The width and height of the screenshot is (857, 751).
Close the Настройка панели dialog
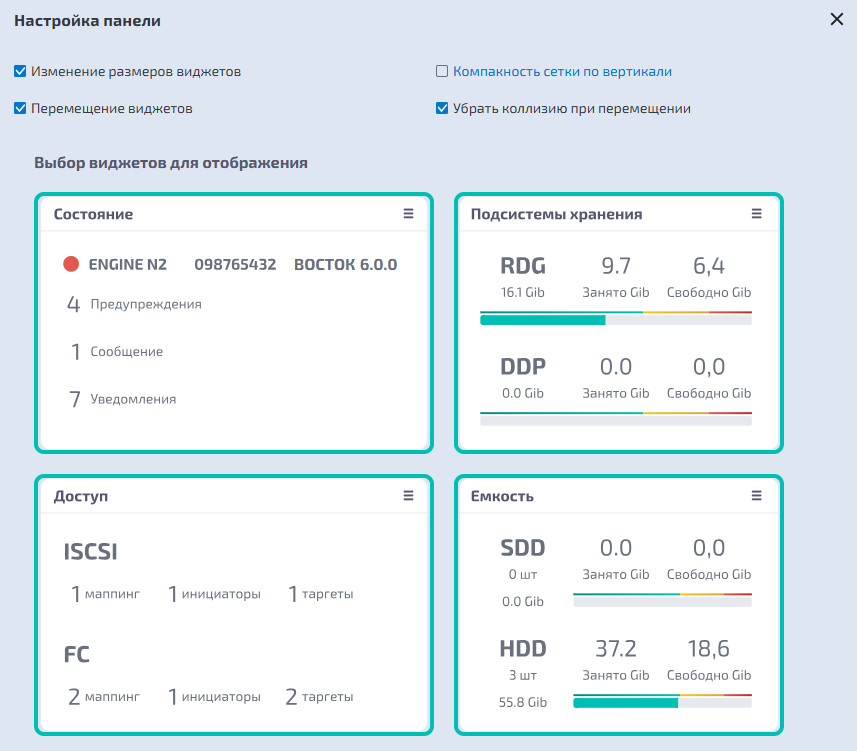coord(836,19)
